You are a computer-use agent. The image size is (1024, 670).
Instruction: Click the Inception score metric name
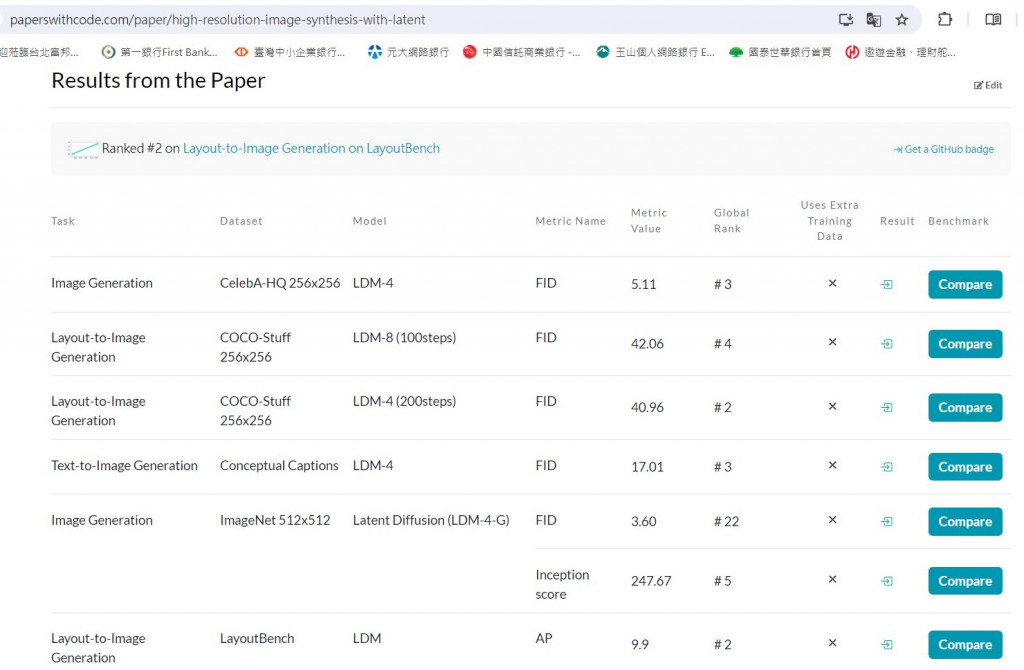pyautogui.click(x=562, y=584)
